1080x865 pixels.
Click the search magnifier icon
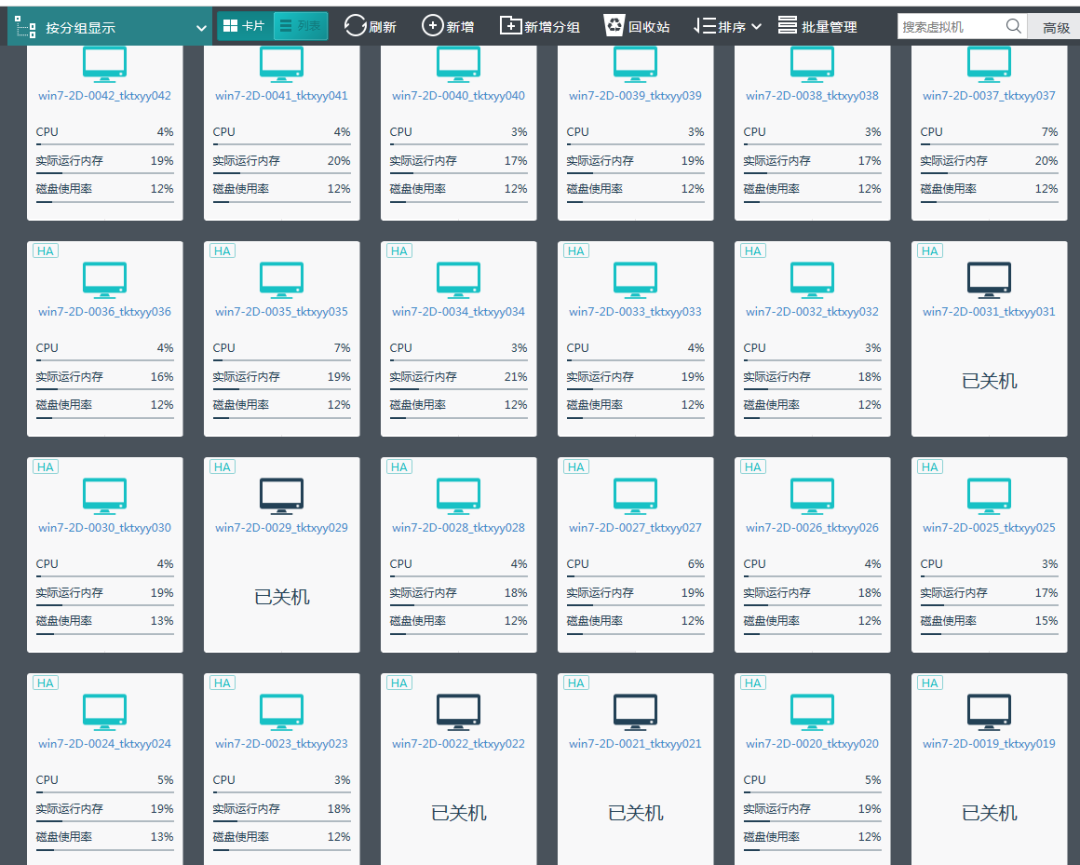tap(1013, 26)
